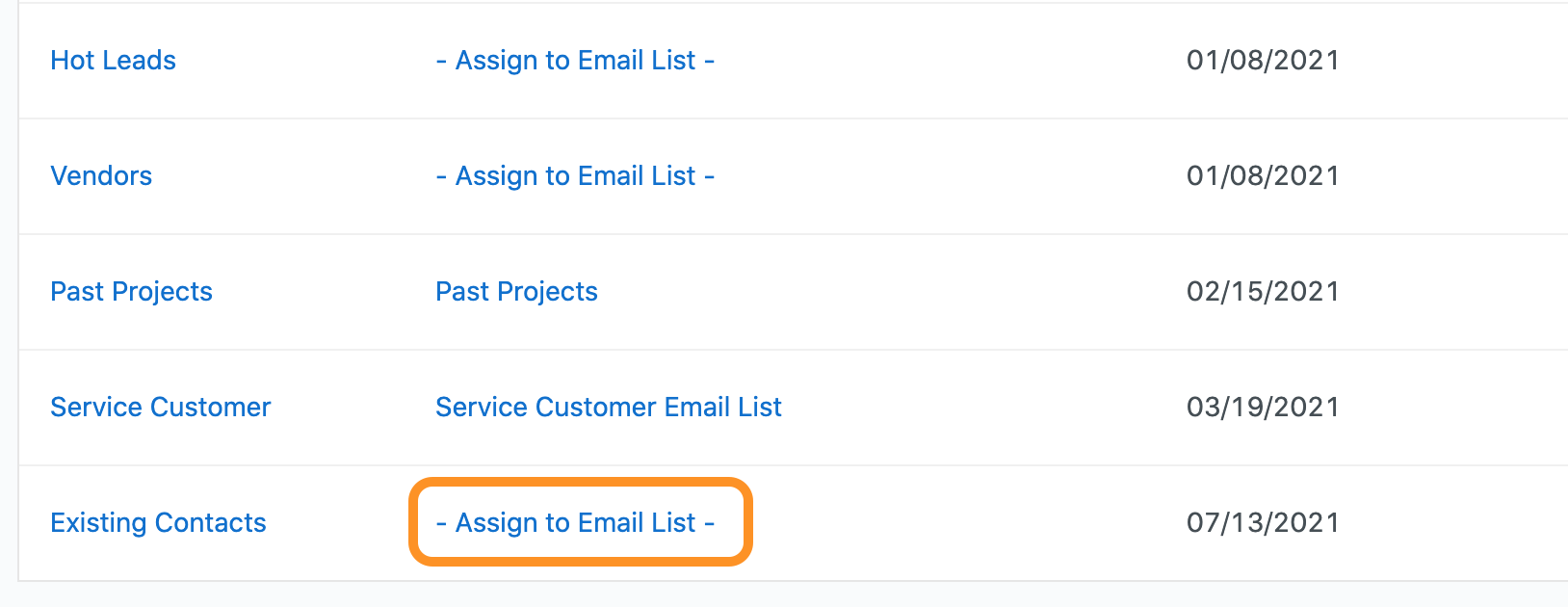The width and height of the screenshot is (1568, 607).
Task: Select the 07/13/2021 date cell
Action: click(x=1263, y=522)
